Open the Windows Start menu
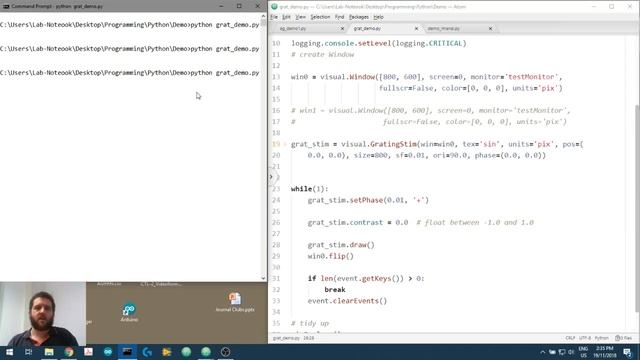The width and height of the screenshot is (640, 360). pyautogui.click(x=9, y=352)
